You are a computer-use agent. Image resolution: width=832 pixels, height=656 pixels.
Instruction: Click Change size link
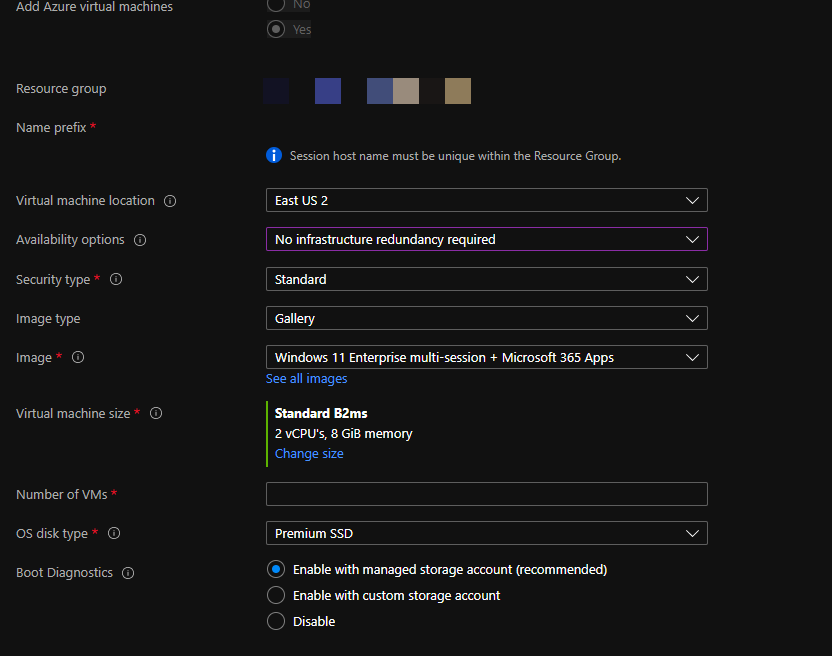pos(309,454)
